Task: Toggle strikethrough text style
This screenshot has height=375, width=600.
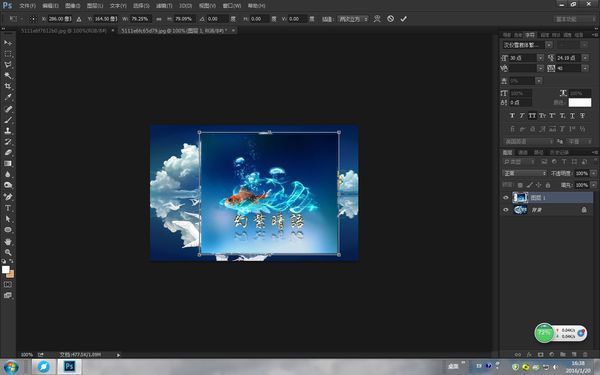Action: 582,116
